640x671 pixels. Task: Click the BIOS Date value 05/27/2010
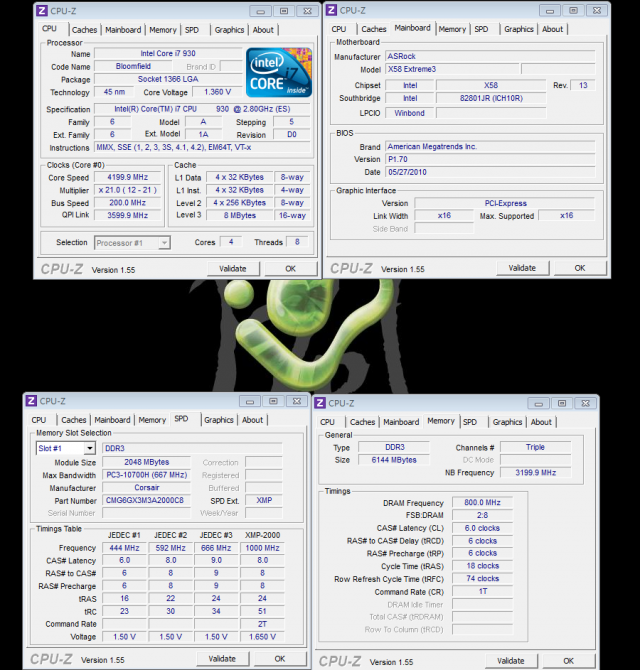[490, 172]
